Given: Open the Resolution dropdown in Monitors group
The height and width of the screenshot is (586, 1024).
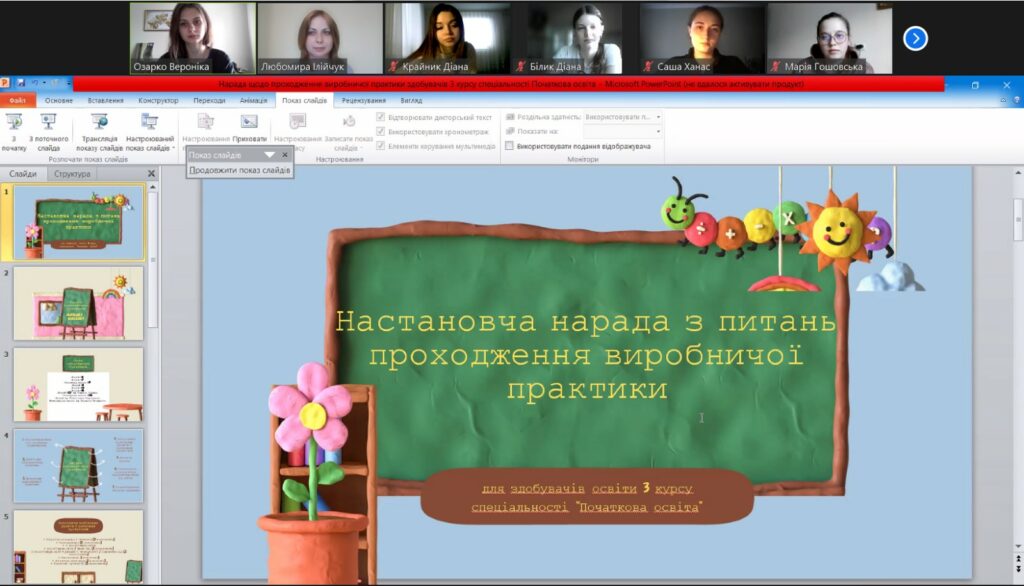Looking at the screenshot, I should coord(622,117).
